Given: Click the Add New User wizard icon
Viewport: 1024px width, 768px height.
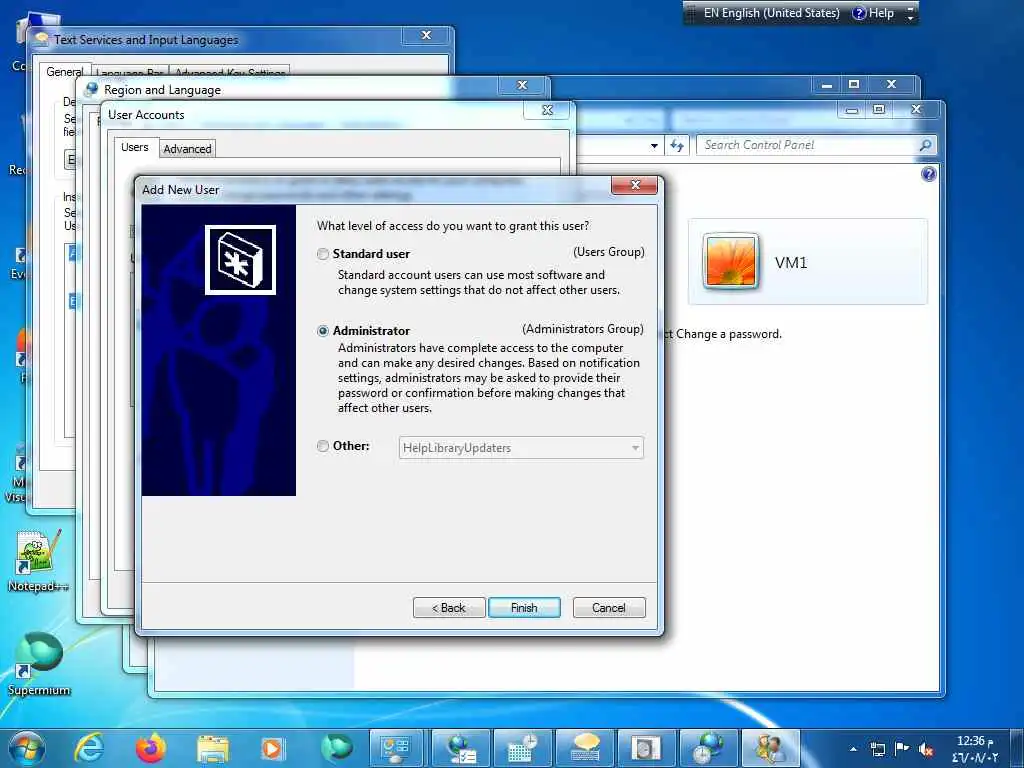Looking at the screenshot, I should point(240,260).
